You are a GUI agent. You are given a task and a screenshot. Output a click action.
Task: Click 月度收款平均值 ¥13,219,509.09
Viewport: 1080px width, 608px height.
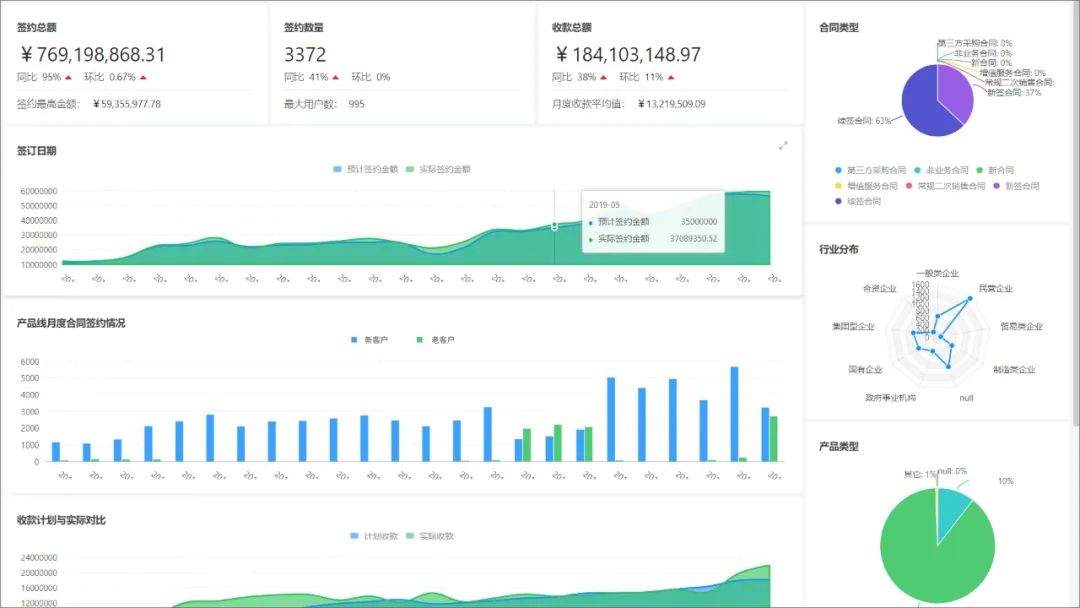coord(672,104)
